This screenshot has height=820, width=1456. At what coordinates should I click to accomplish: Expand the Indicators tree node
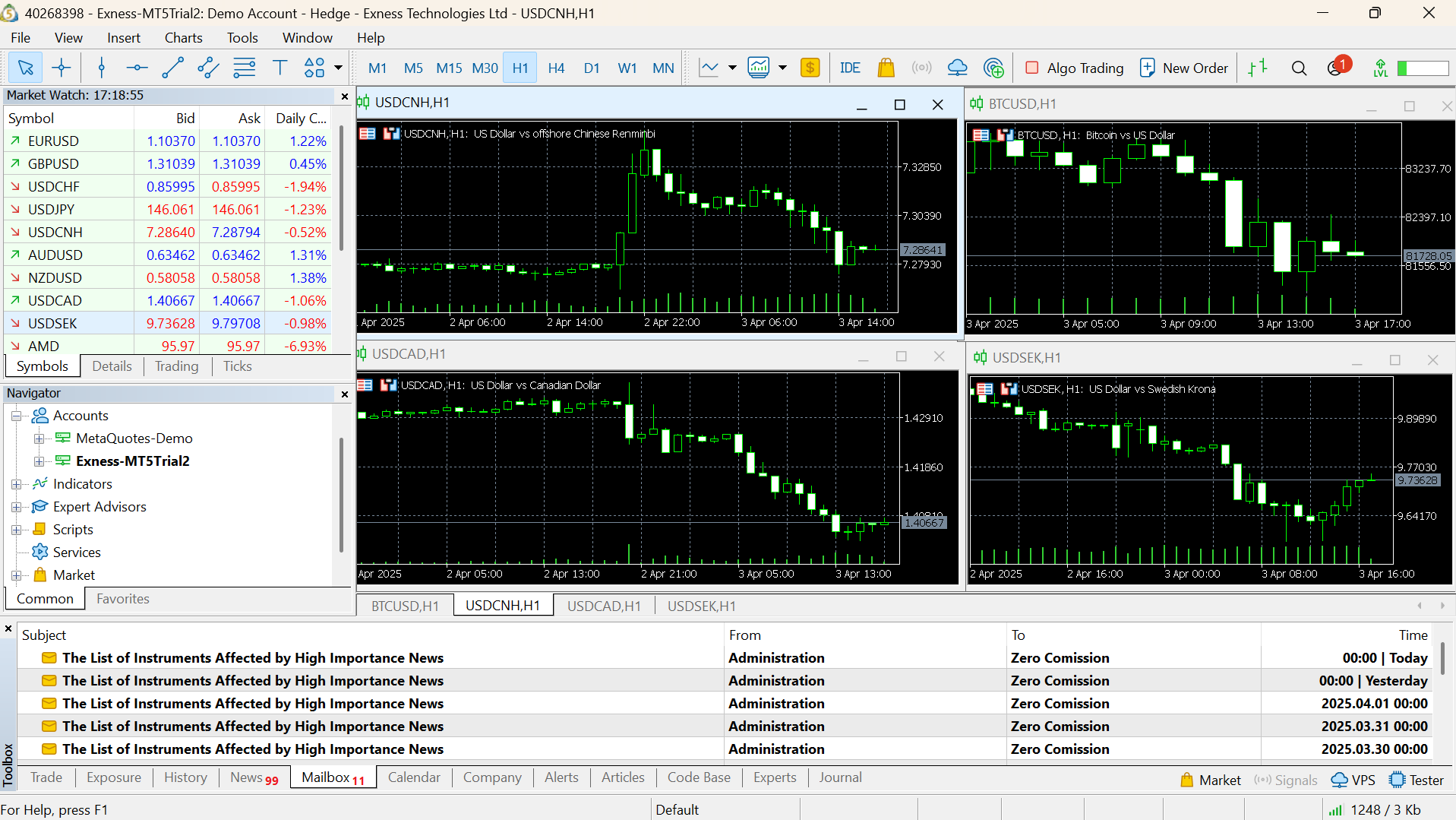[x=16, y=484]
